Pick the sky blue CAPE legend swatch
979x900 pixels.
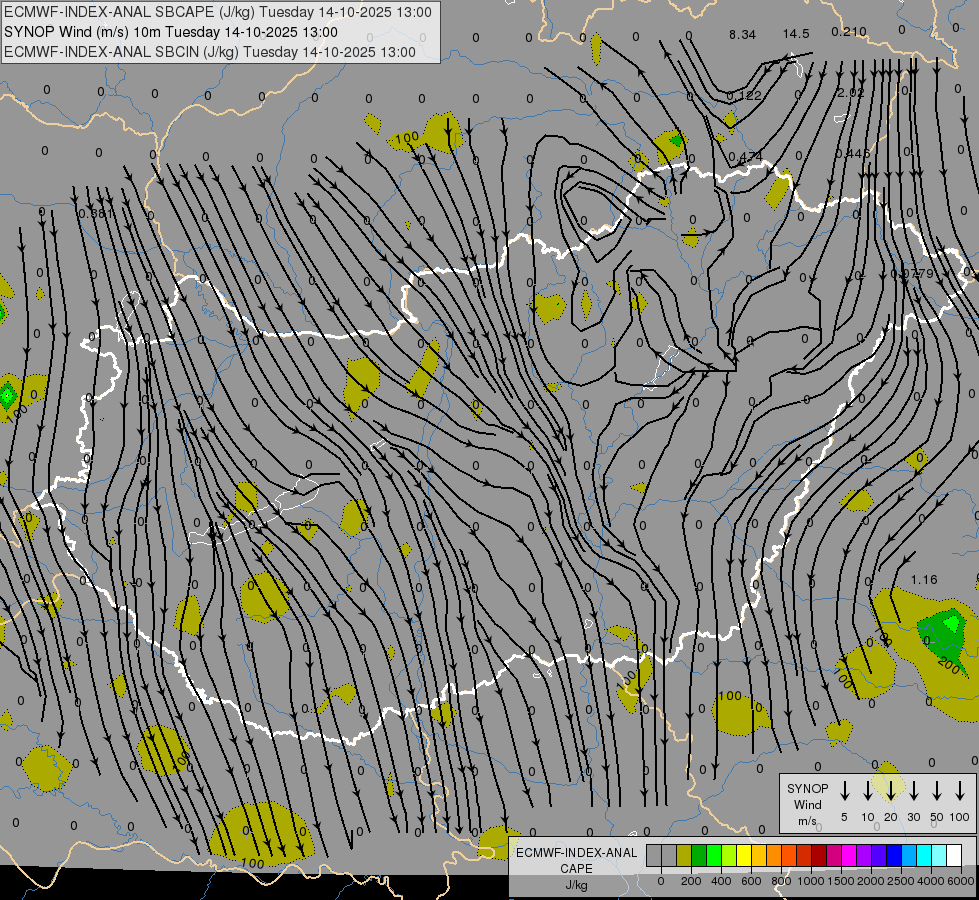[909, 855]
